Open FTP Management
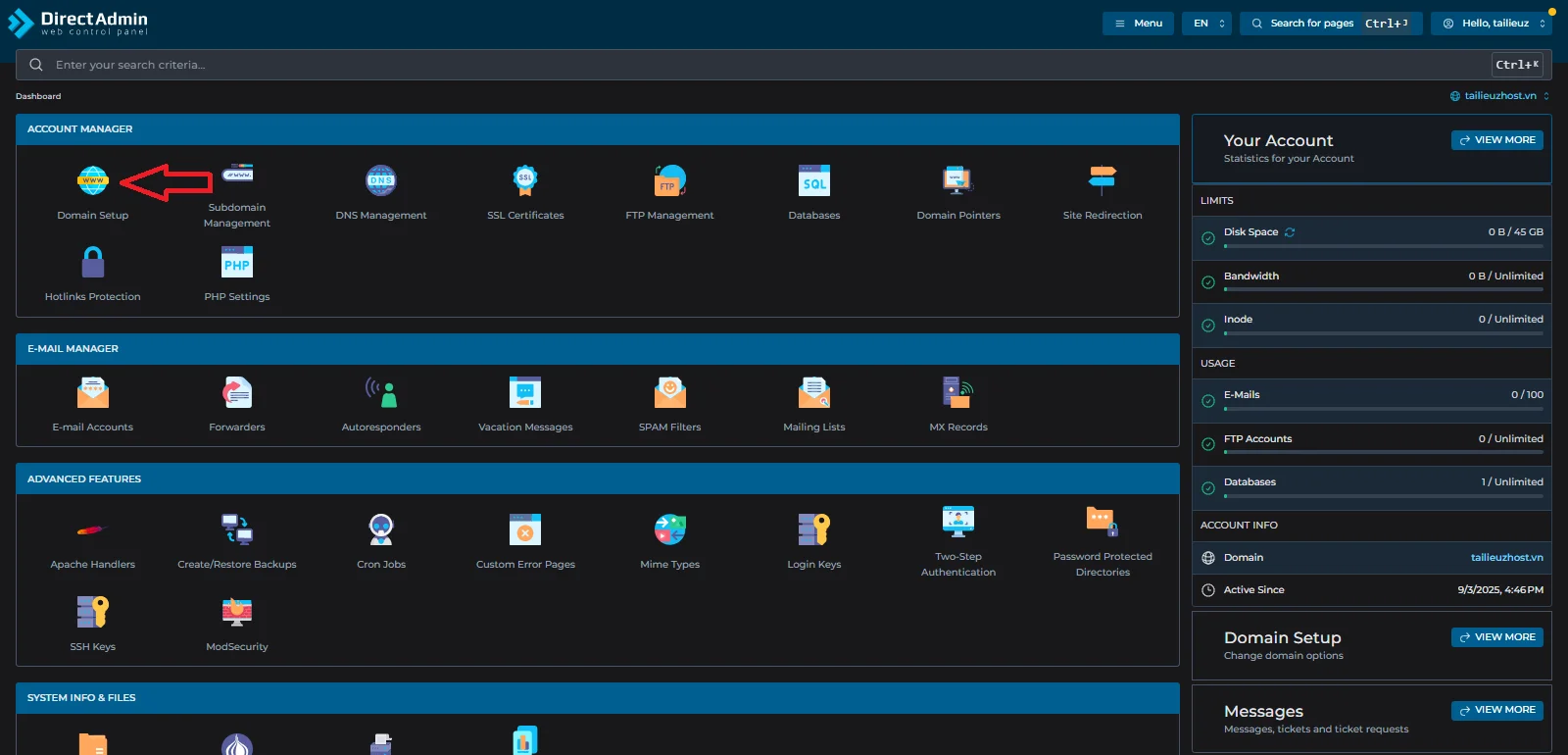Image resolution: width=1568 pixels, height=755 pixels. pyautogui.click(x=669, y=181)
